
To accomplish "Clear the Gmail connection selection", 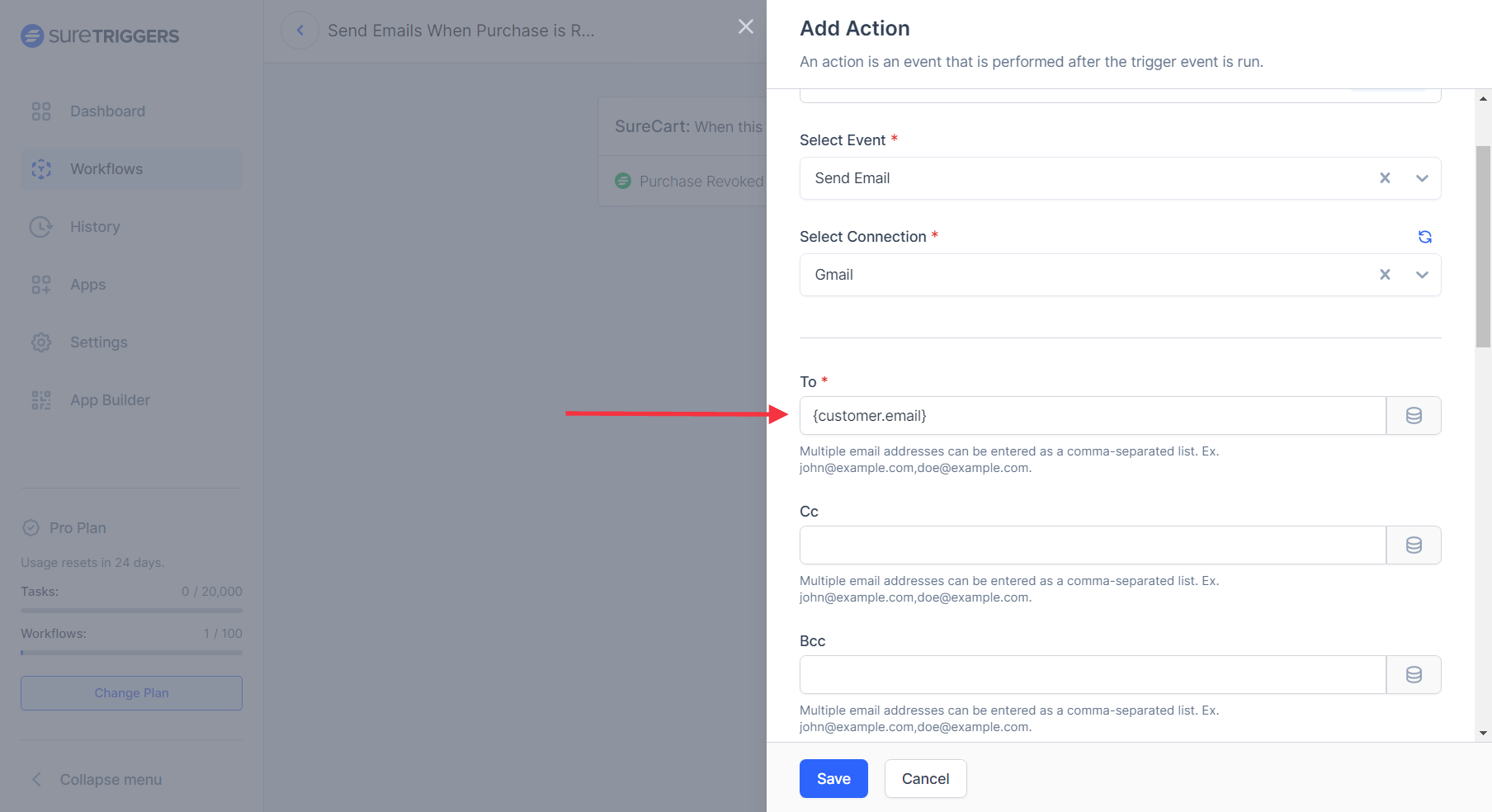I will (1385, 275).
